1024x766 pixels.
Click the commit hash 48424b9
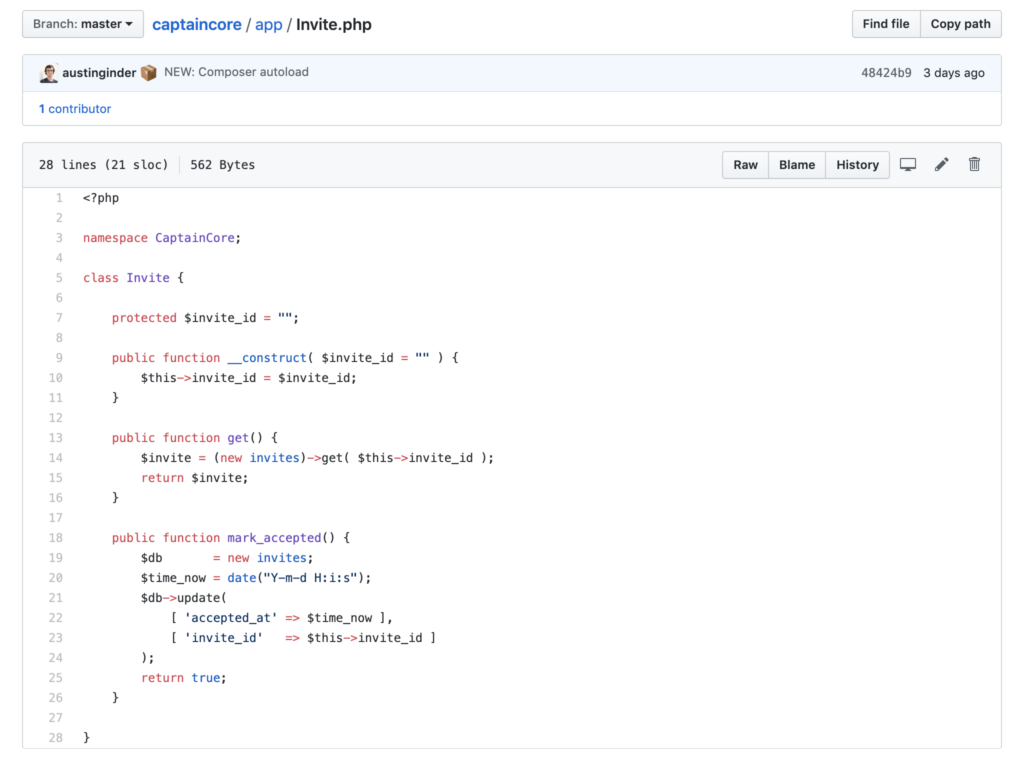click(887, 72)
